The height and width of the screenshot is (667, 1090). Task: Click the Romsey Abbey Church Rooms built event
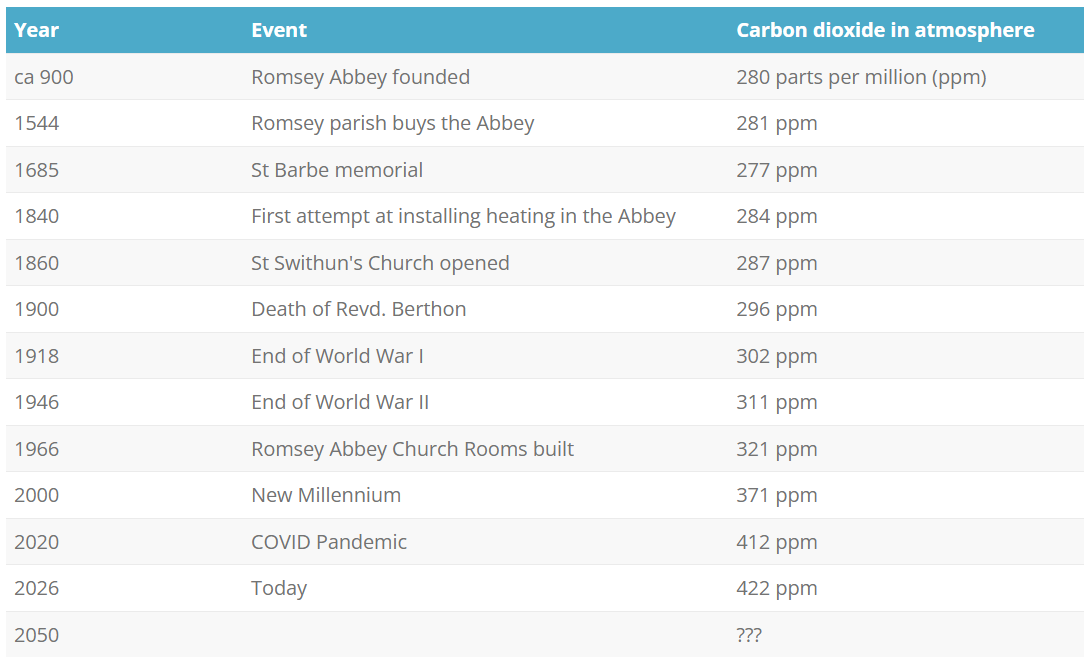(x=412, y=449)
